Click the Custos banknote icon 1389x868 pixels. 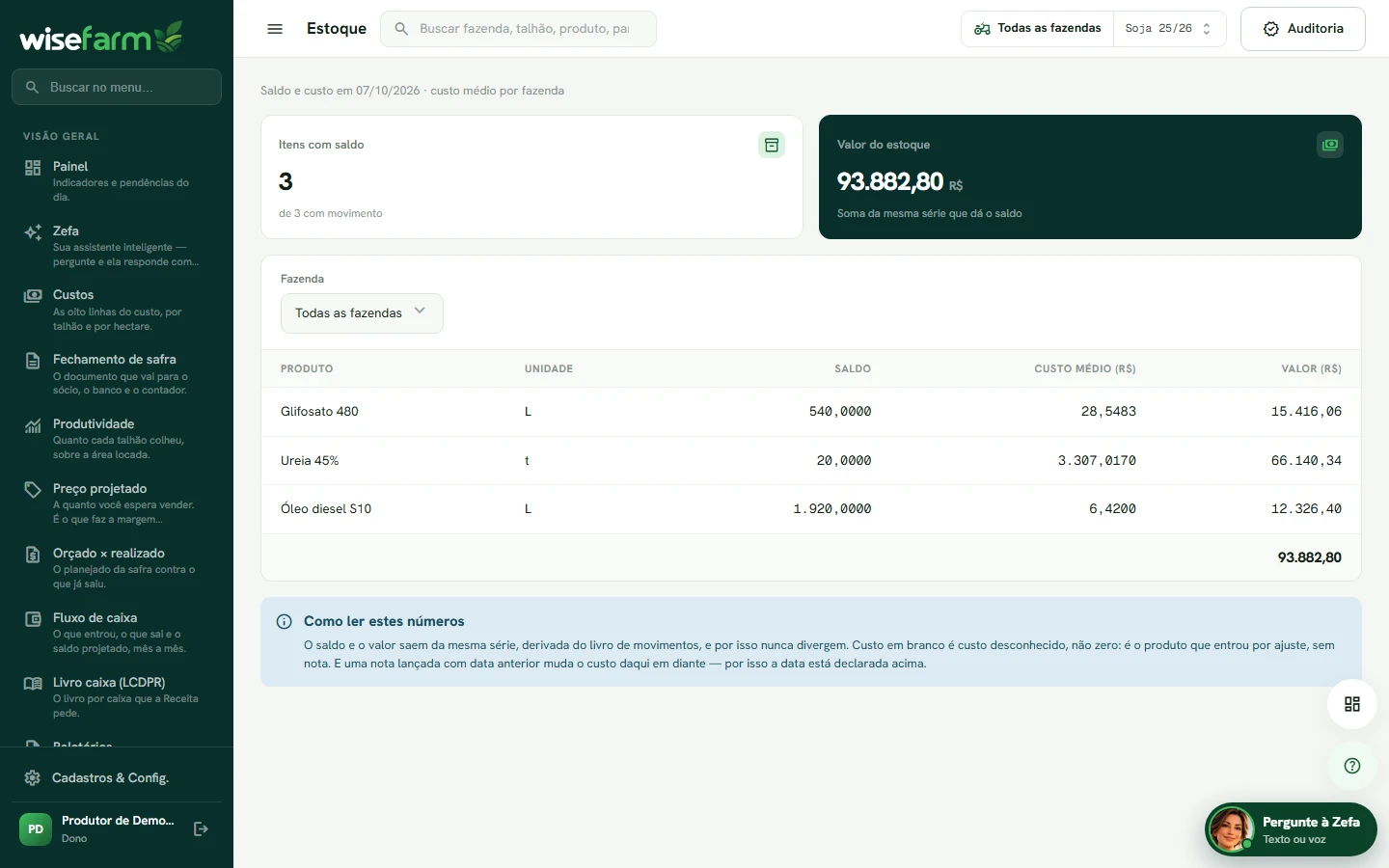(x=33, y=296)
